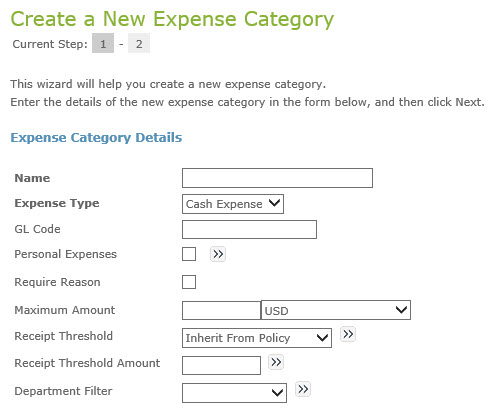Image resolution: width=494 pixels, height=420 pixels.
Task: Click the Maximum Amount input box
Action: [221, 310]
